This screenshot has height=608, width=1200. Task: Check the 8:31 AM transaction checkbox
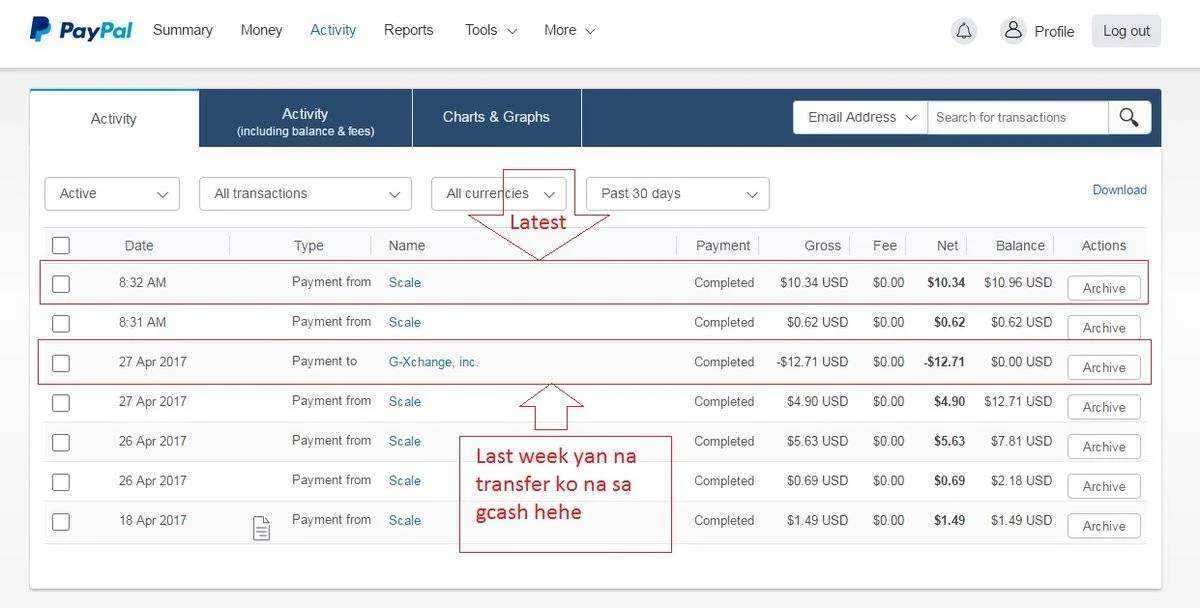coord(61,323)
